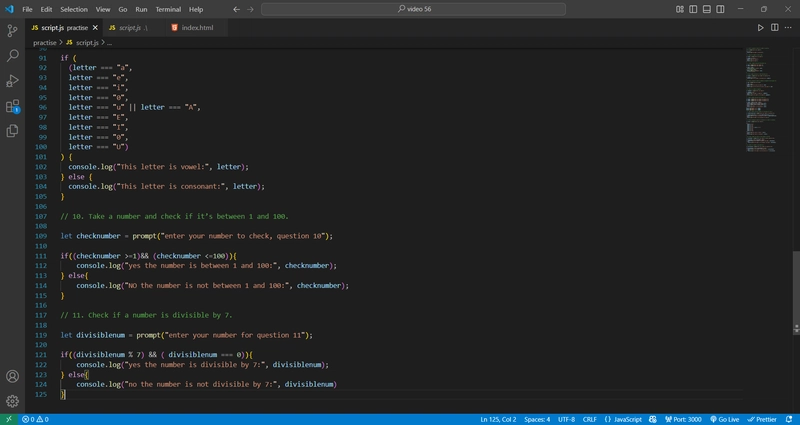Image resolution: width=800 pixels, height=425 pixels.
Task: Run the file with the play icon
Action: (760, 28)
